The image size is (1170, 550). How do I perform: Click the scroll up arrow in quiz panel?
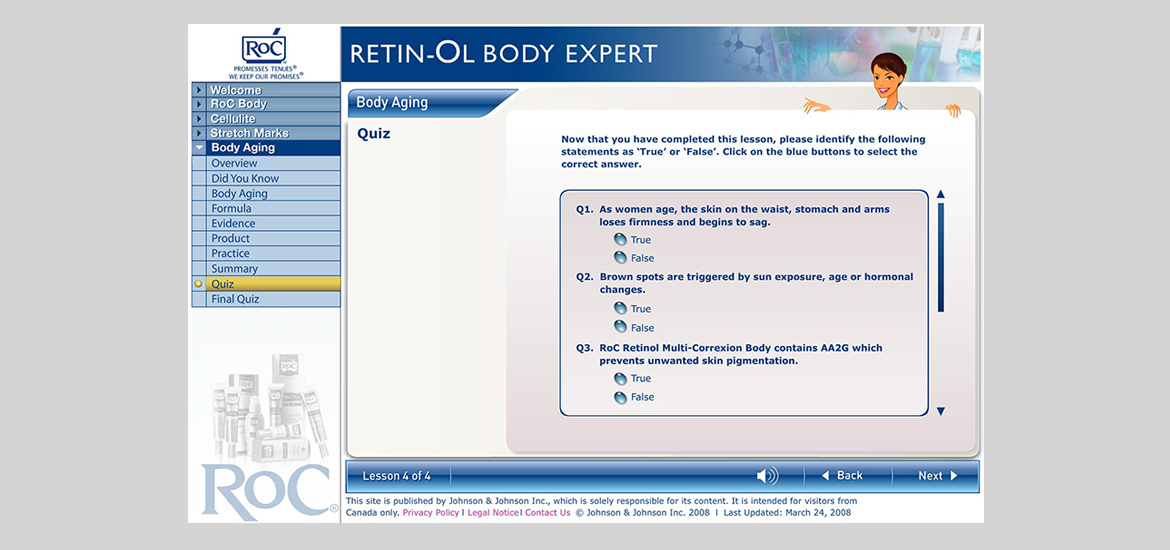[x=940, y=195]
